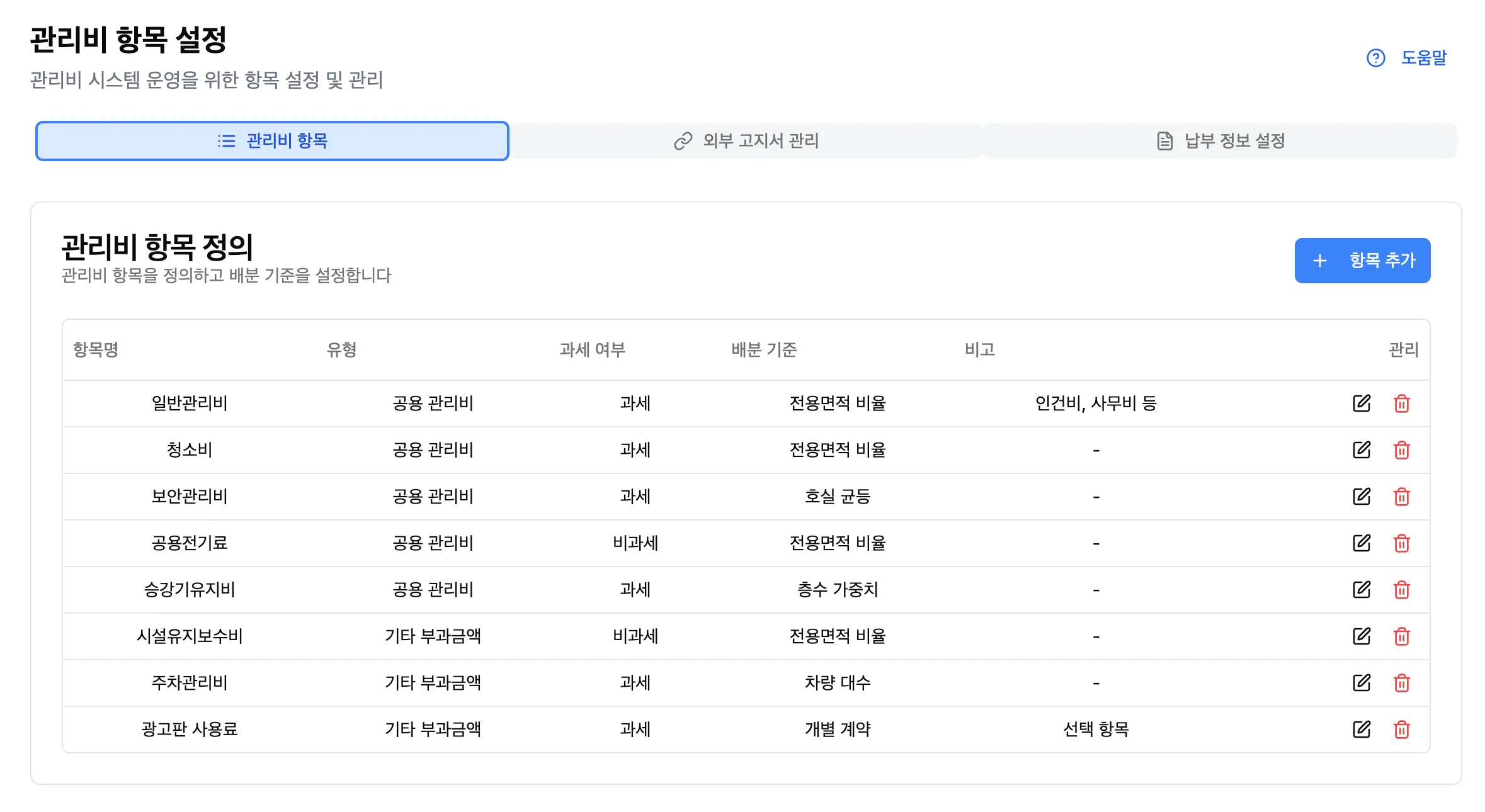Select the 관리비 항목 tab

[x=272, y=141]
